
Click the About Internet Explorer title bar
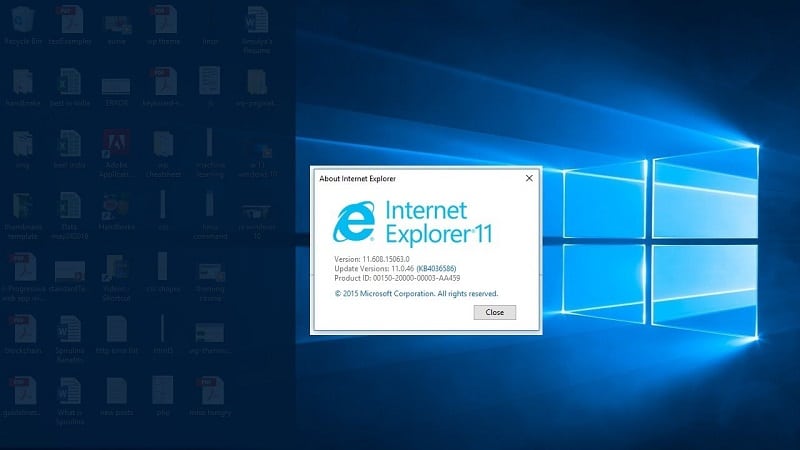[x=417, y=179]
